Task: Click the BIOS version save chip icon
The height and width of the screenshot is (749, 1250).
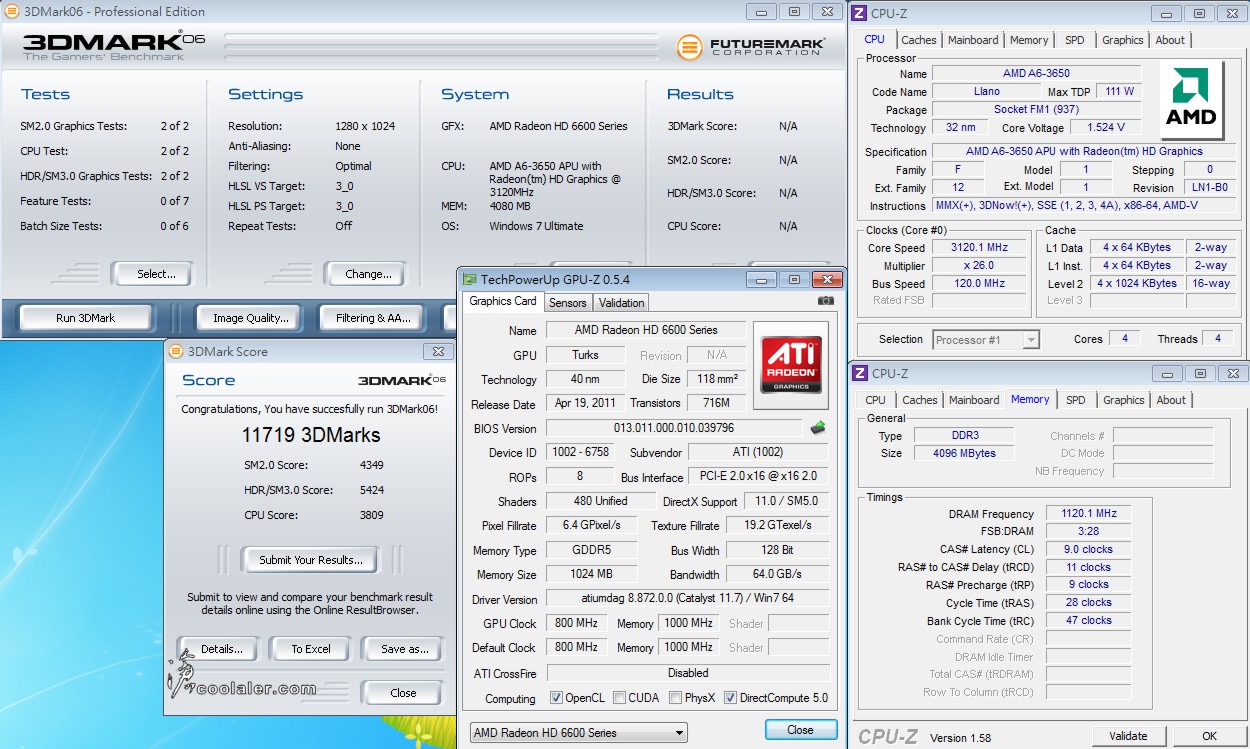Action: coord(818,428)
